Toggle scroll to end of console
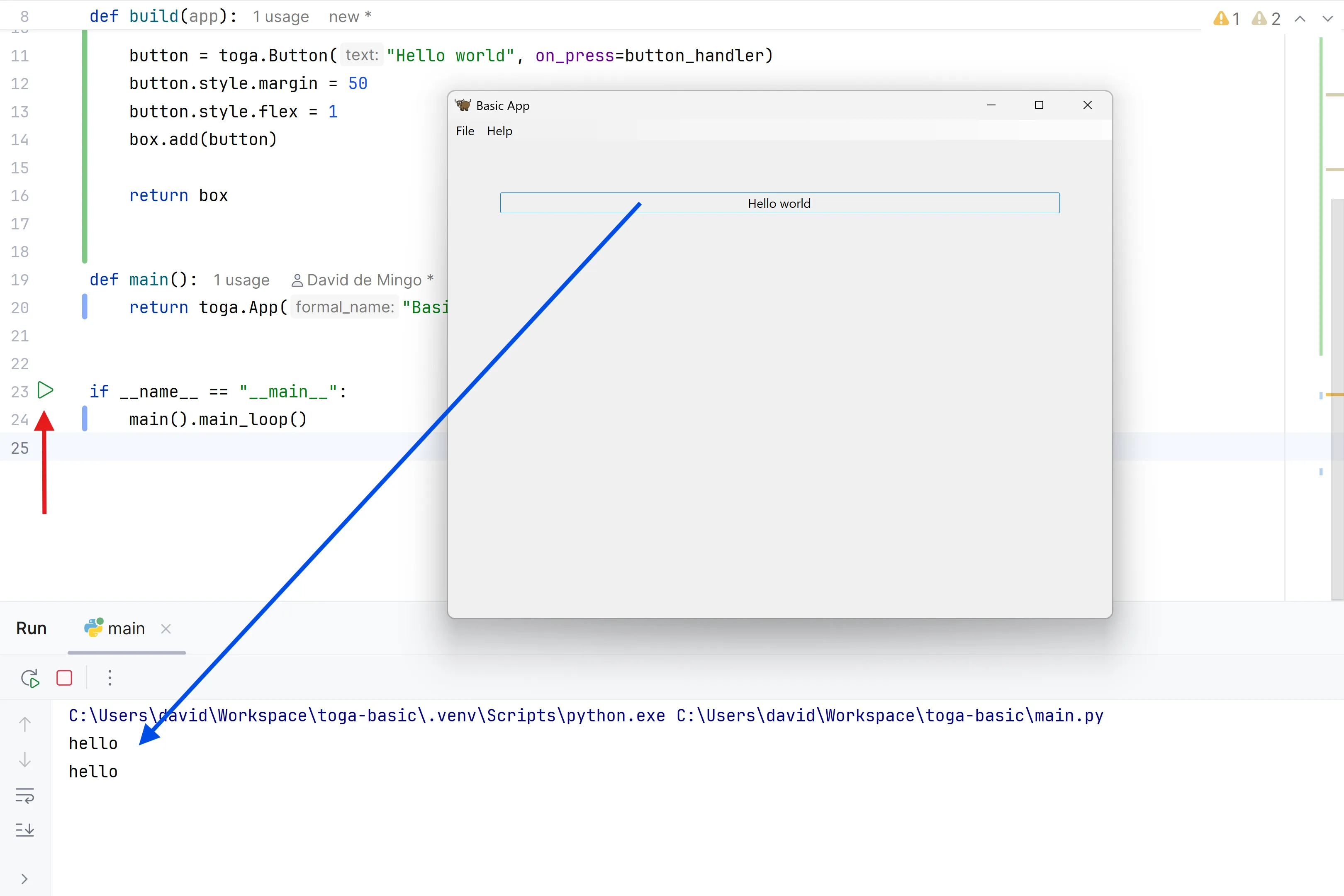 click(24, 830)
